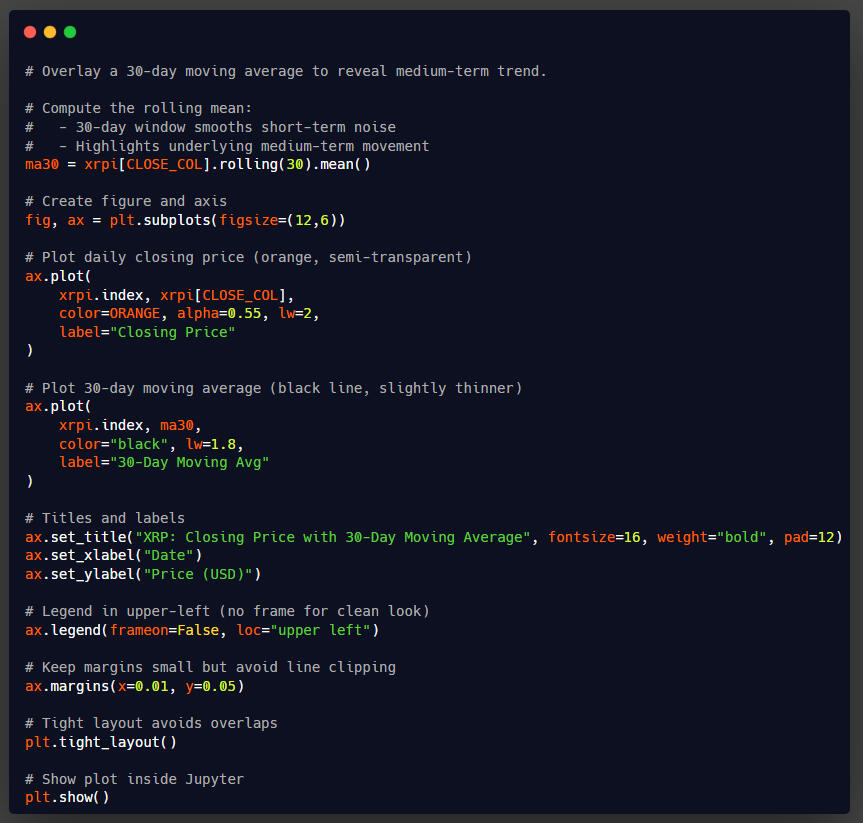Click the plt.show() call
Viewport: 863px width, 823px height.
coord(67,797)
